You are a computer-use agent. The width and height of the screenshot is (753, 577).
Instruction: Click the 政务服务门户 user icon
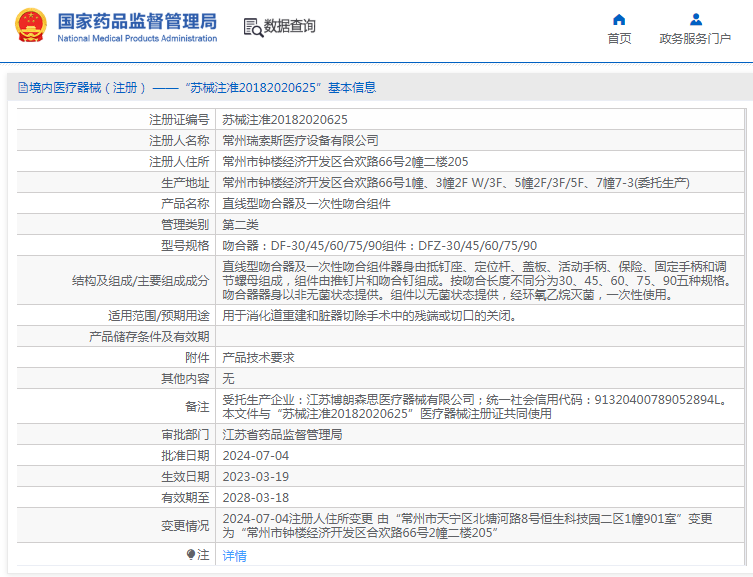point(695,20)
